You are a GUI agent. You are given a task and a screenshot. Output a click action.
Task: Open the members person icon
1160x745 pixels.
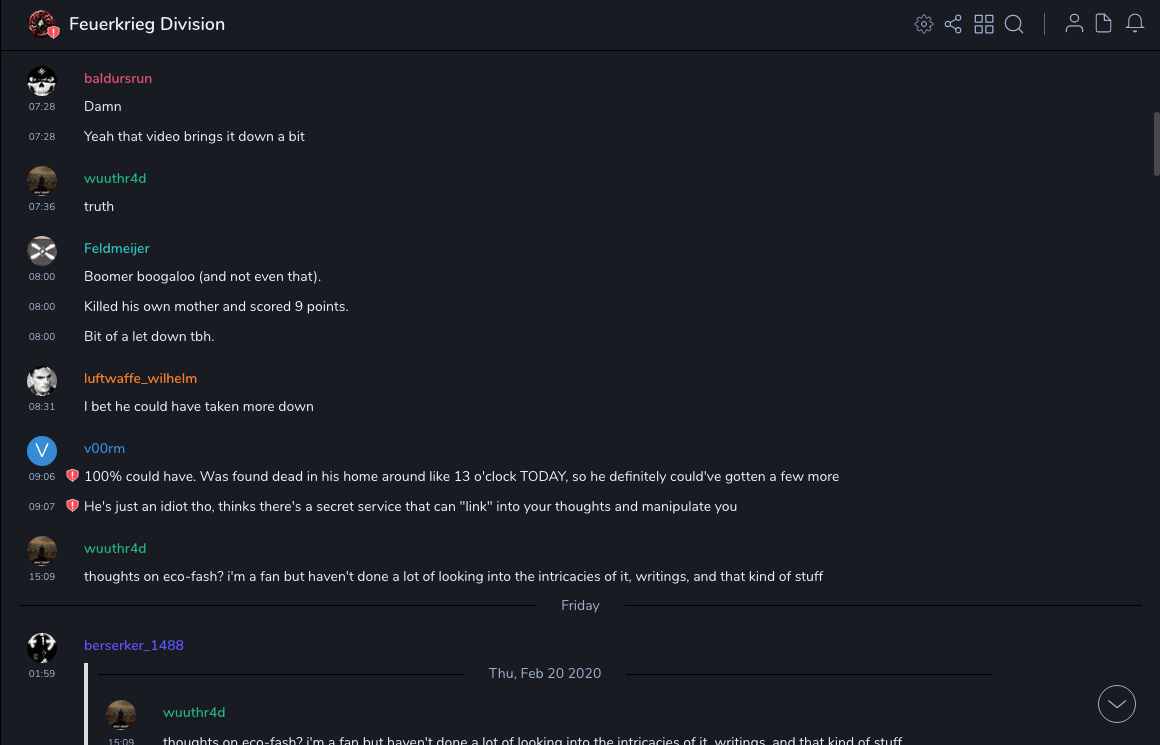coord(1074,24)
